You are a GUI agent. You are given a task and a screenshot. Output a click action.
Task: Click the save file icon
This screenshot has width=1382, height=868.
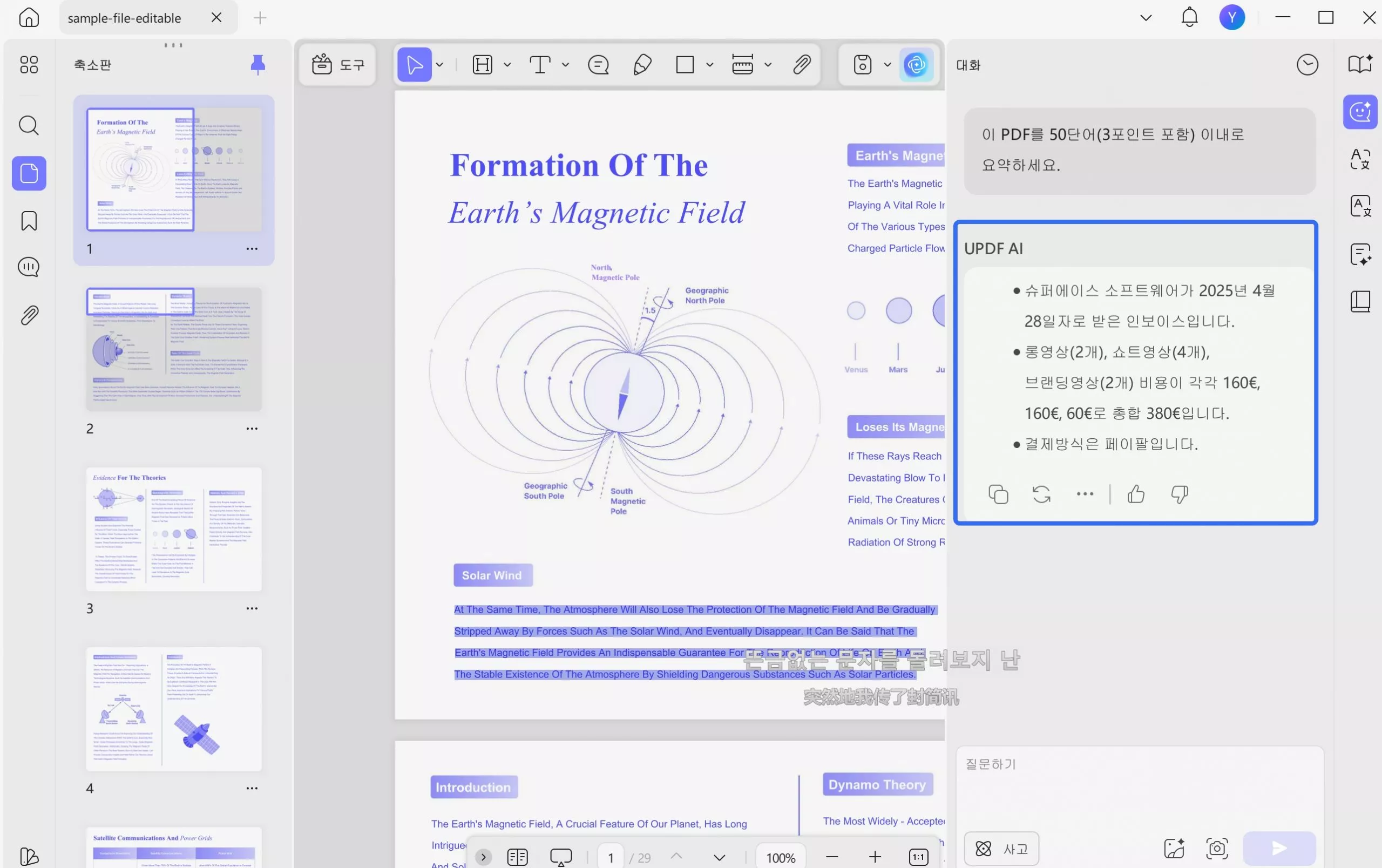tap(862, 64)
